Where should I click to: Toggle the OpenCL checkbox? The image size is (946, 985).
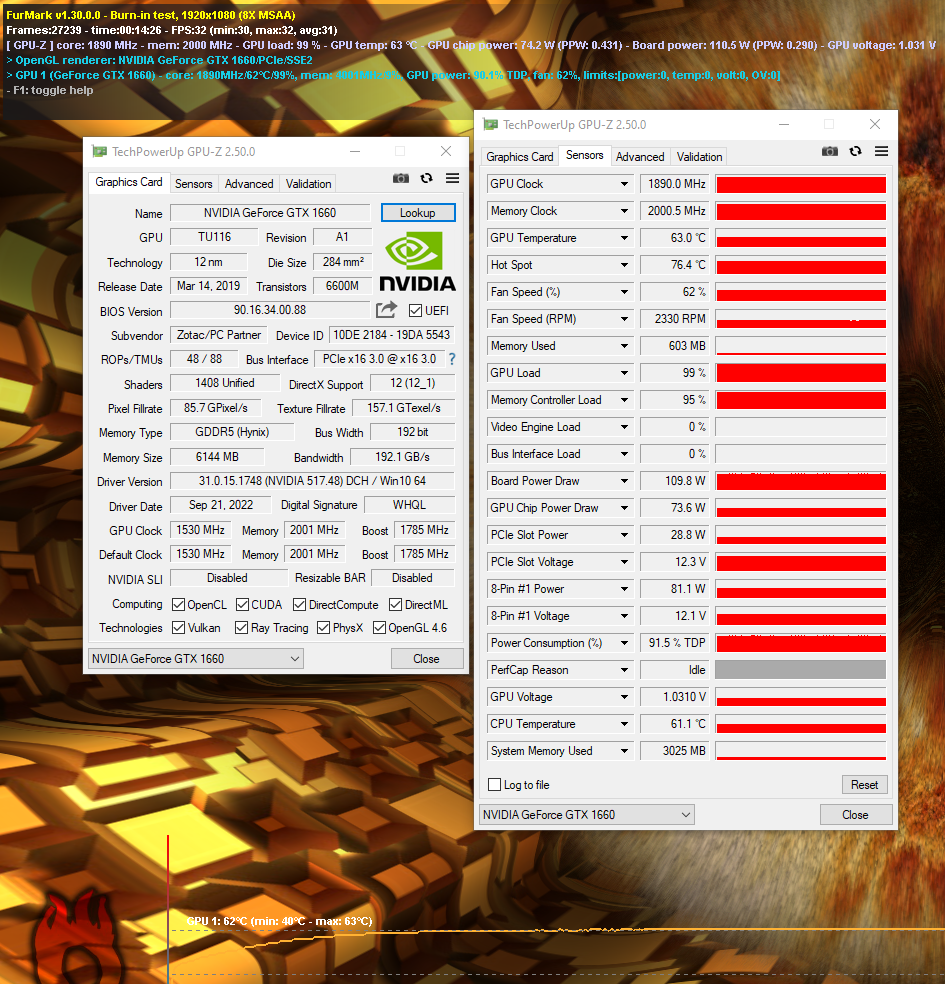[178, 604]
